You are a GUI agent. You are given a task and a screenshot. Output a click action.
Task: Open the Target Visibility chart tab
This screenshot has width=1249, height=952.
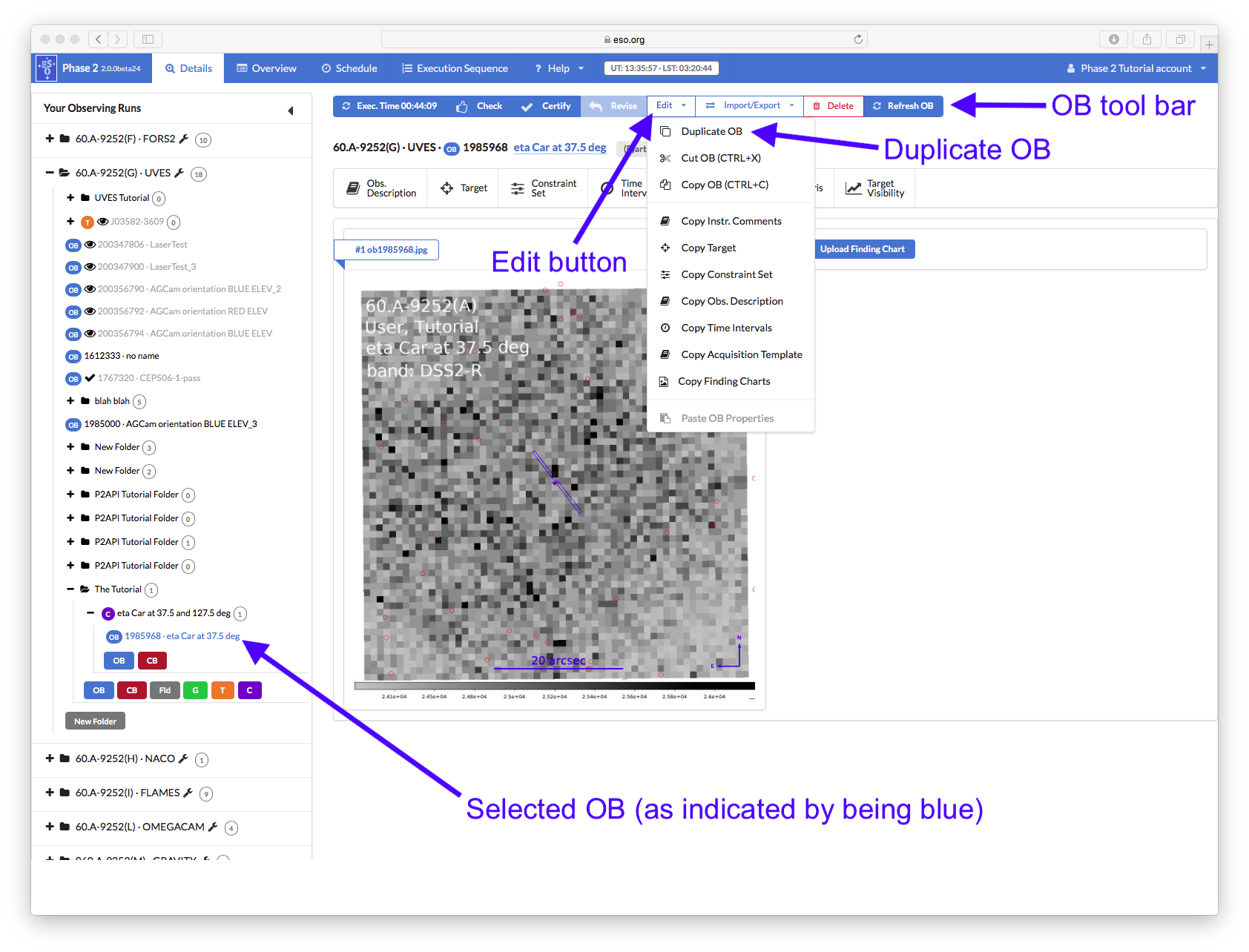point(875,188)
